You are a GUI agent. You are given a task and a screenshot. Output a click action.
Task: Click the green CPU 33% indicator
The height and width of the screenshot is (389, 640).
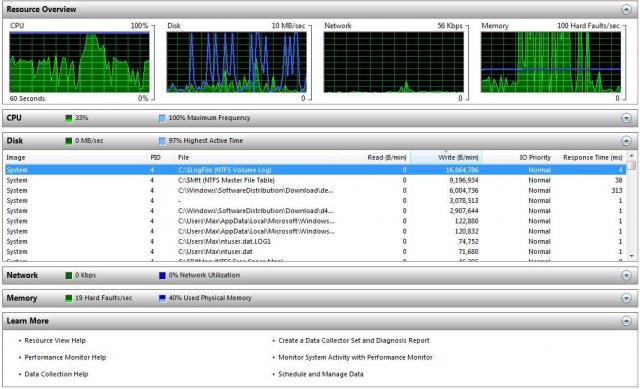point(69,118)
